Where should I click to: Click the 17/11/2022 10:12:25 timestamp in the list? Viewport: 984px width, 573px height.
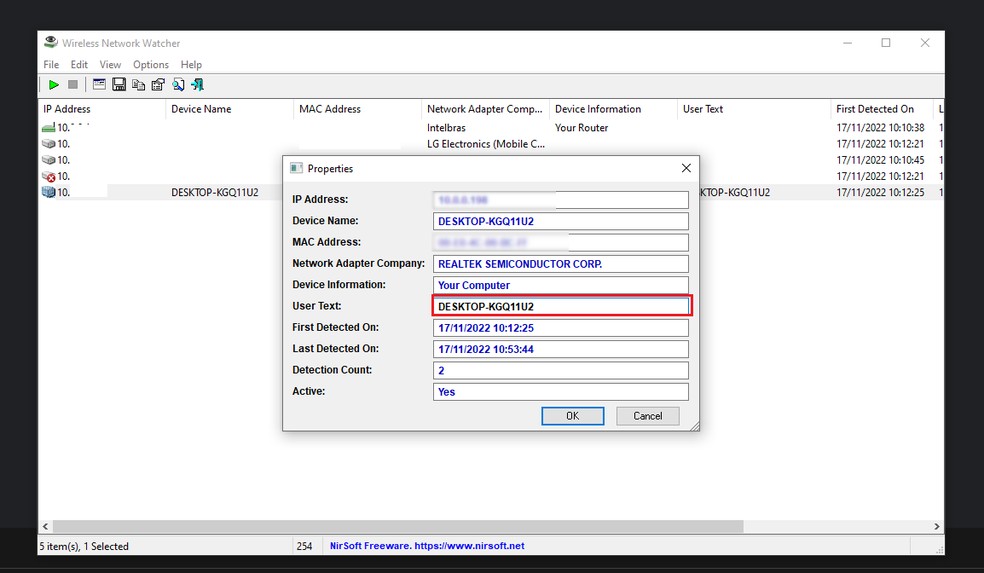pos(880,192)
